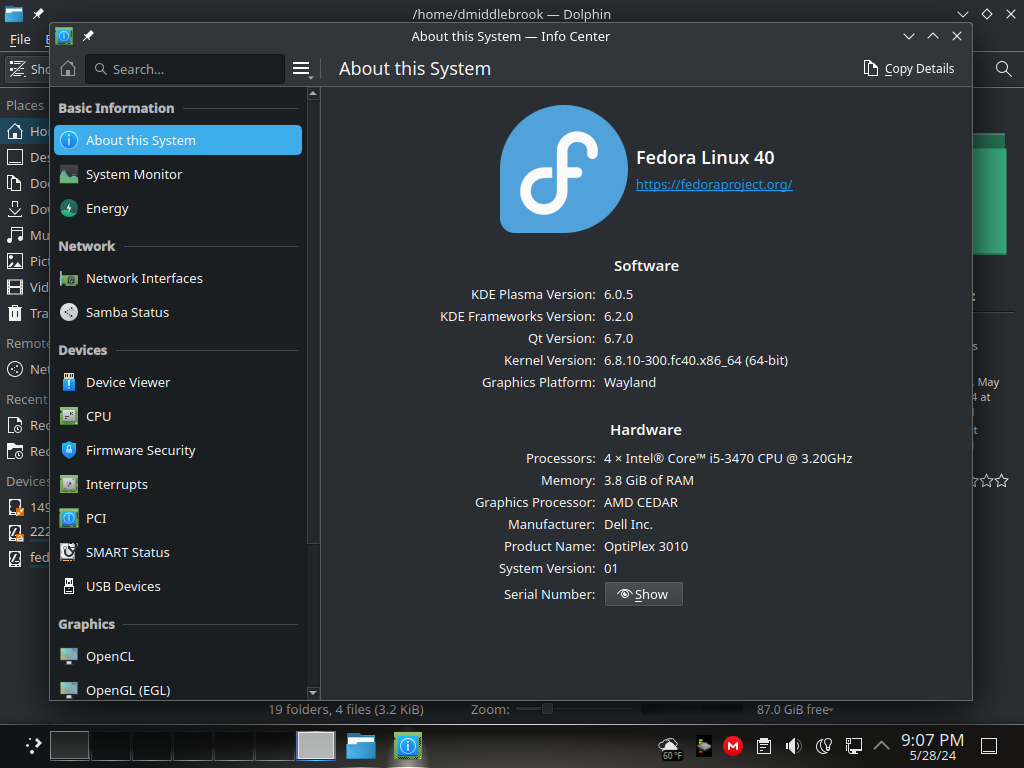Open Firmware Security module
1024x768 pixels.
178,450
